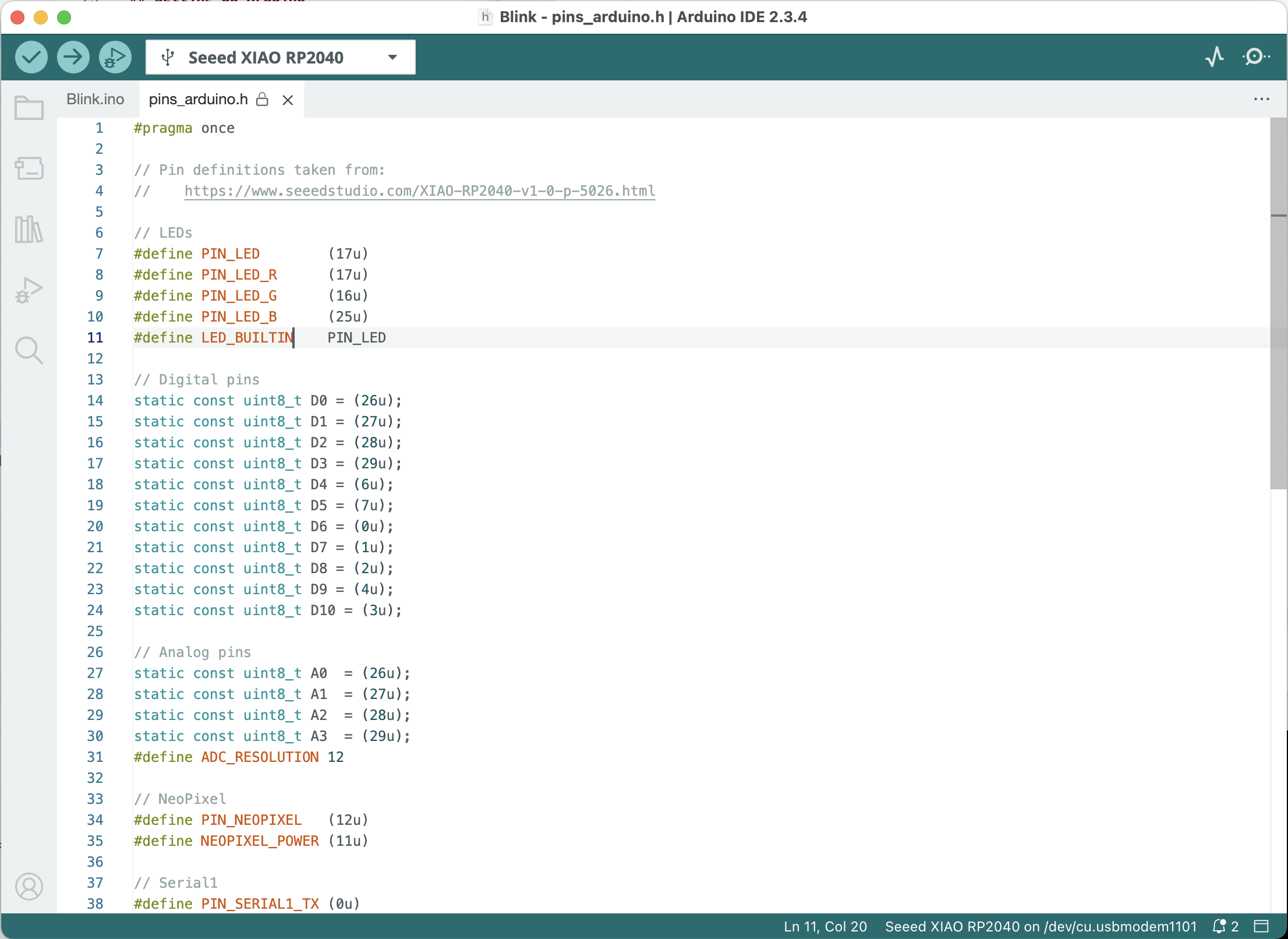Select the pins_arduino.h tab
The height and width of the screenshot is (939, 1288).
[x=198, y=99]
